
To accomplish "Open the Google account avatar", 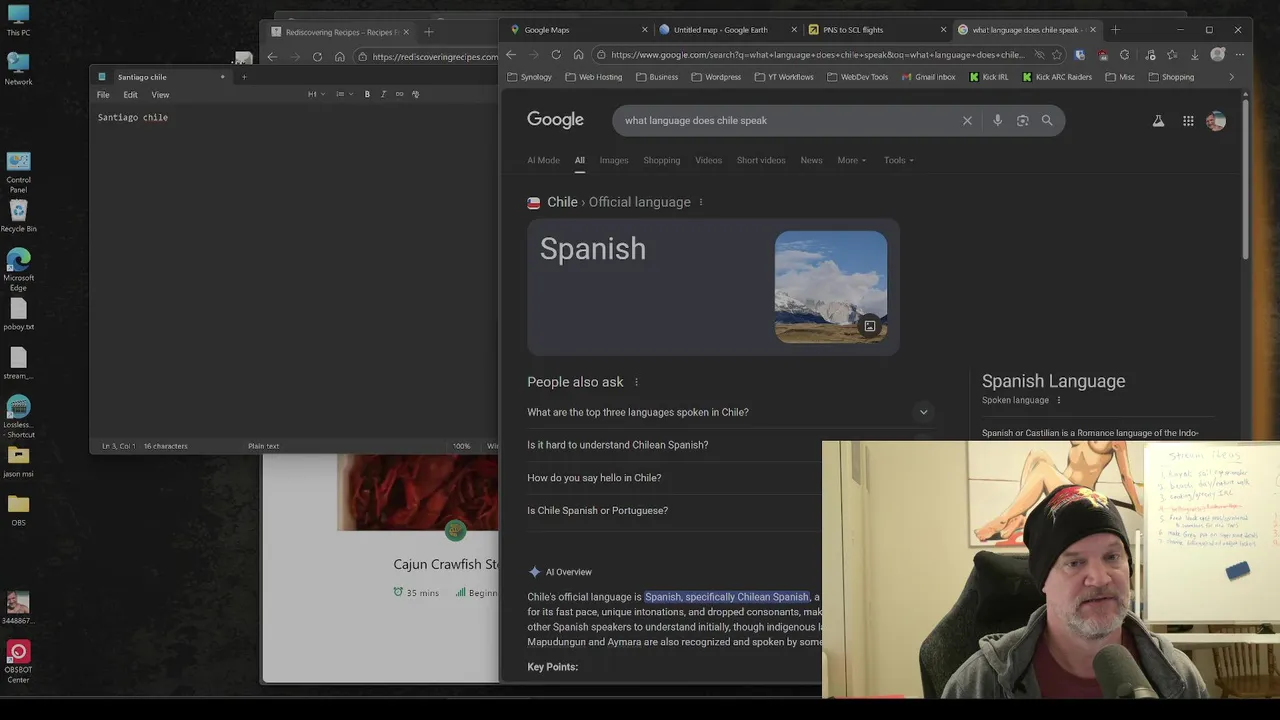I will pyautogui.click(x=1216, y=121).
